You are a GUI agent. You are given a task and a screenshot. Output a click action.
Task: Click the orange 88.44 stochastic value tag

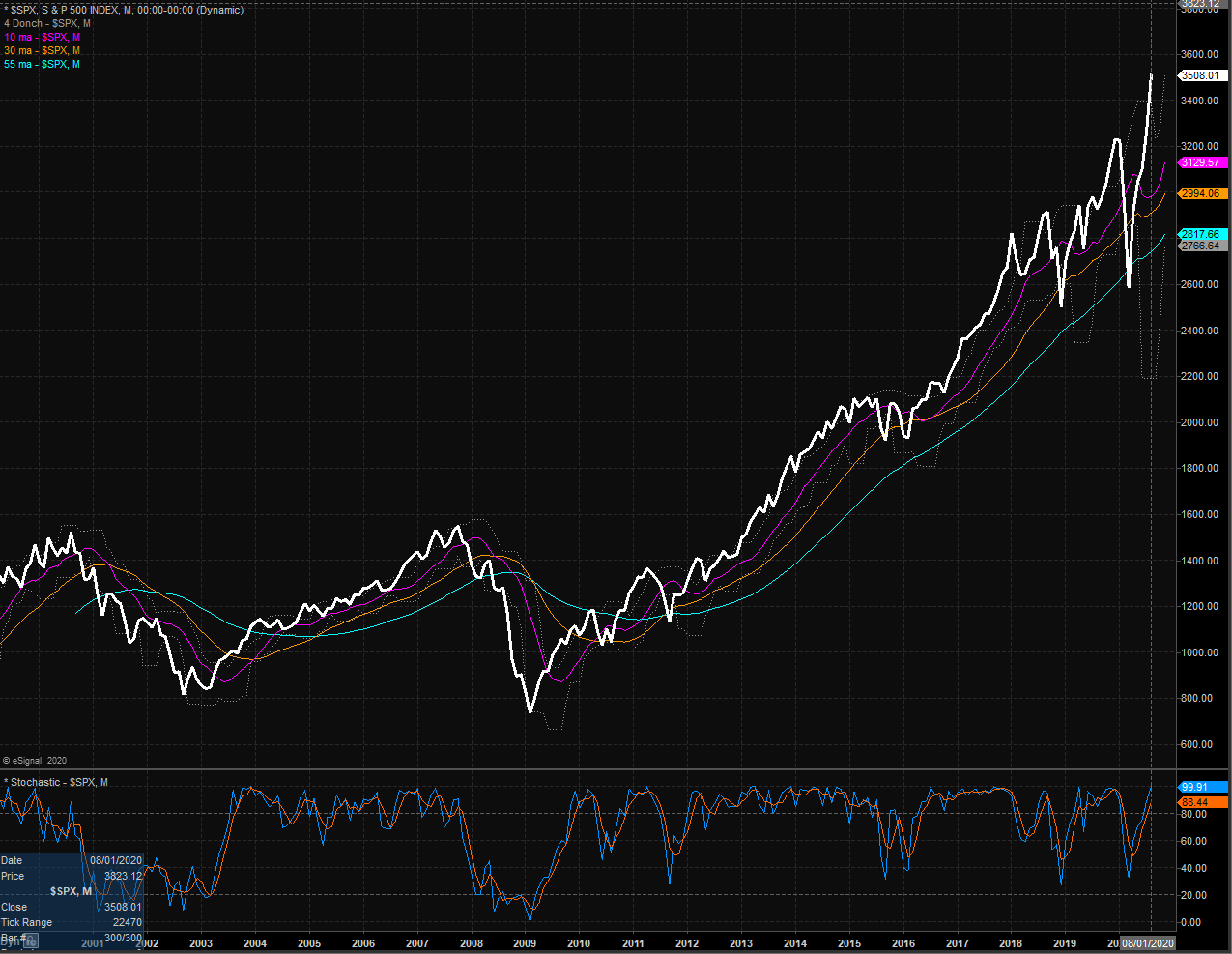(1203, 802)
